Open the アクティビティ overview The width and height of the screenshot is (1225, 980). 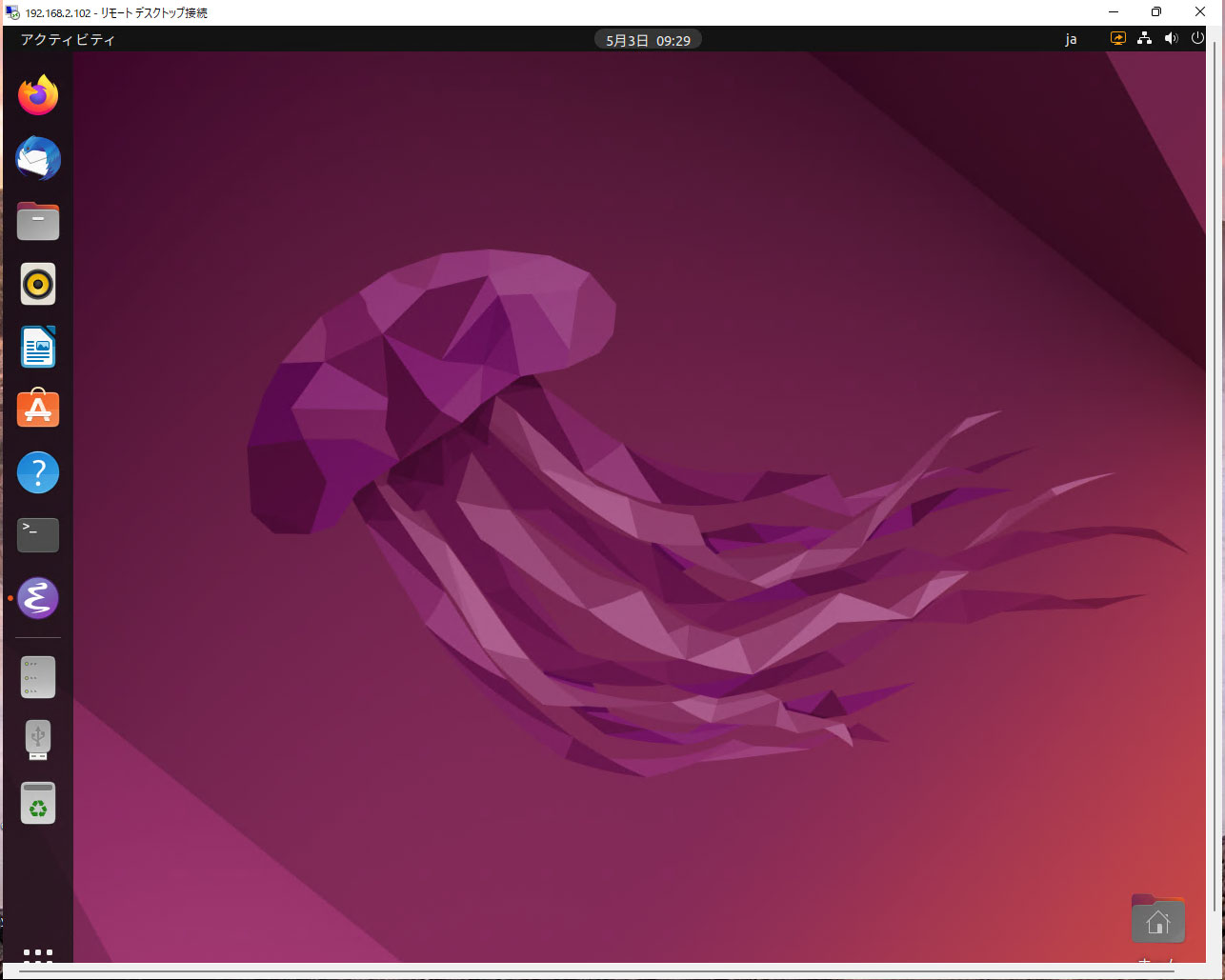pos(68,40)
